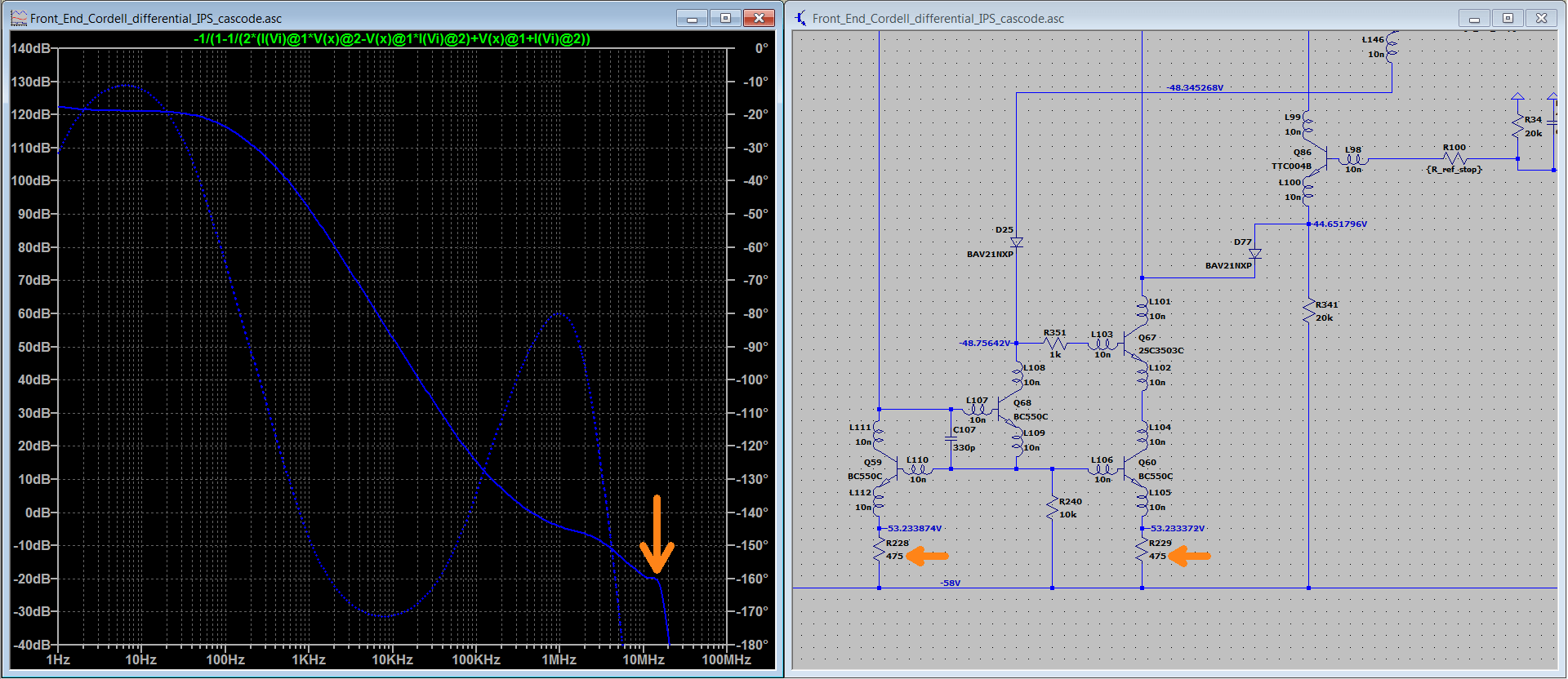Viewport: 1568px width, 679px height.
Task: Minimize the schematic window
Action: pyautogui.click(x=1474, y=18)
